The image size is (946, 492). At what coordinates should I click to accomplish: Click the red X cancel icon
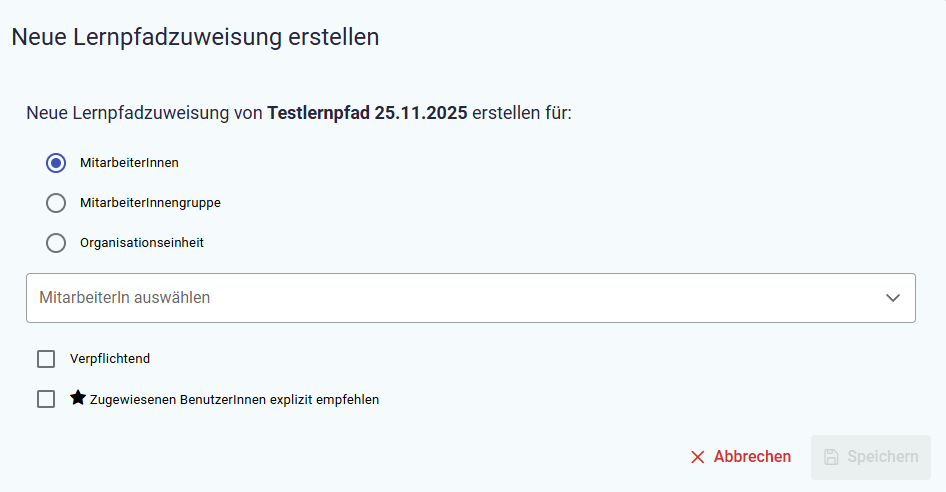coord(698,457)
